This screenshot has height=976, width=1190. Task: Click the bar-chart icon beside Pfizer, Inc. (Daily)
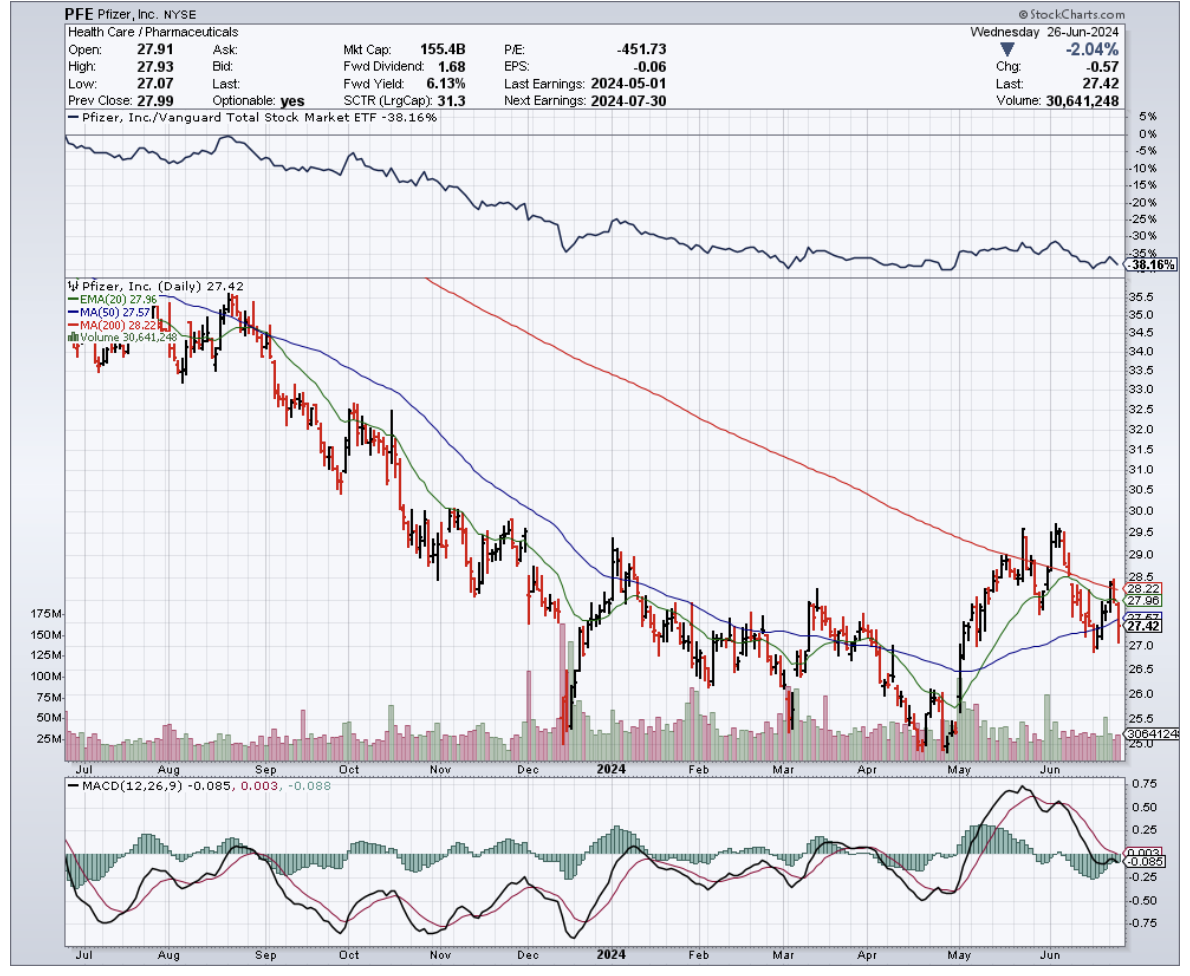[x=71, y=285]
